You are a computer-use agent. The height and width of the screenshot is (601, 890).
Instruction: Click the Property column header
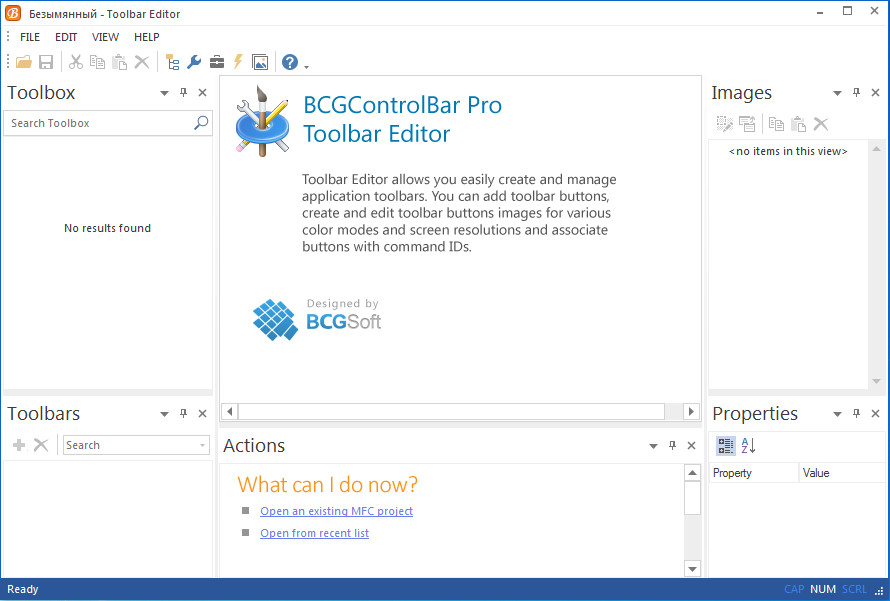[x=753, y=473]
